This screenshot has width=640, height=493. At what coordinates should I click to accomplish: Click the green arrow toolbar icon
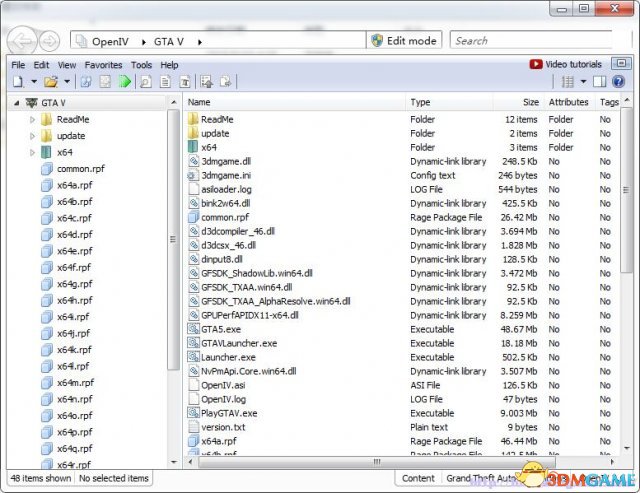124,82
